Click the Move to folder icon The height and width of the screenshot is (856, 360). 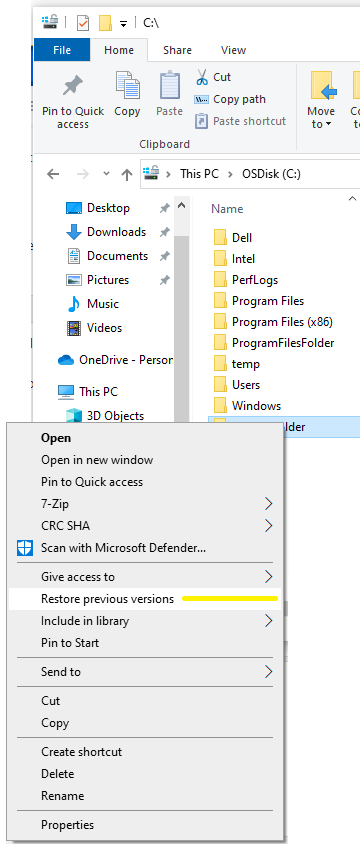pos(322,86)
